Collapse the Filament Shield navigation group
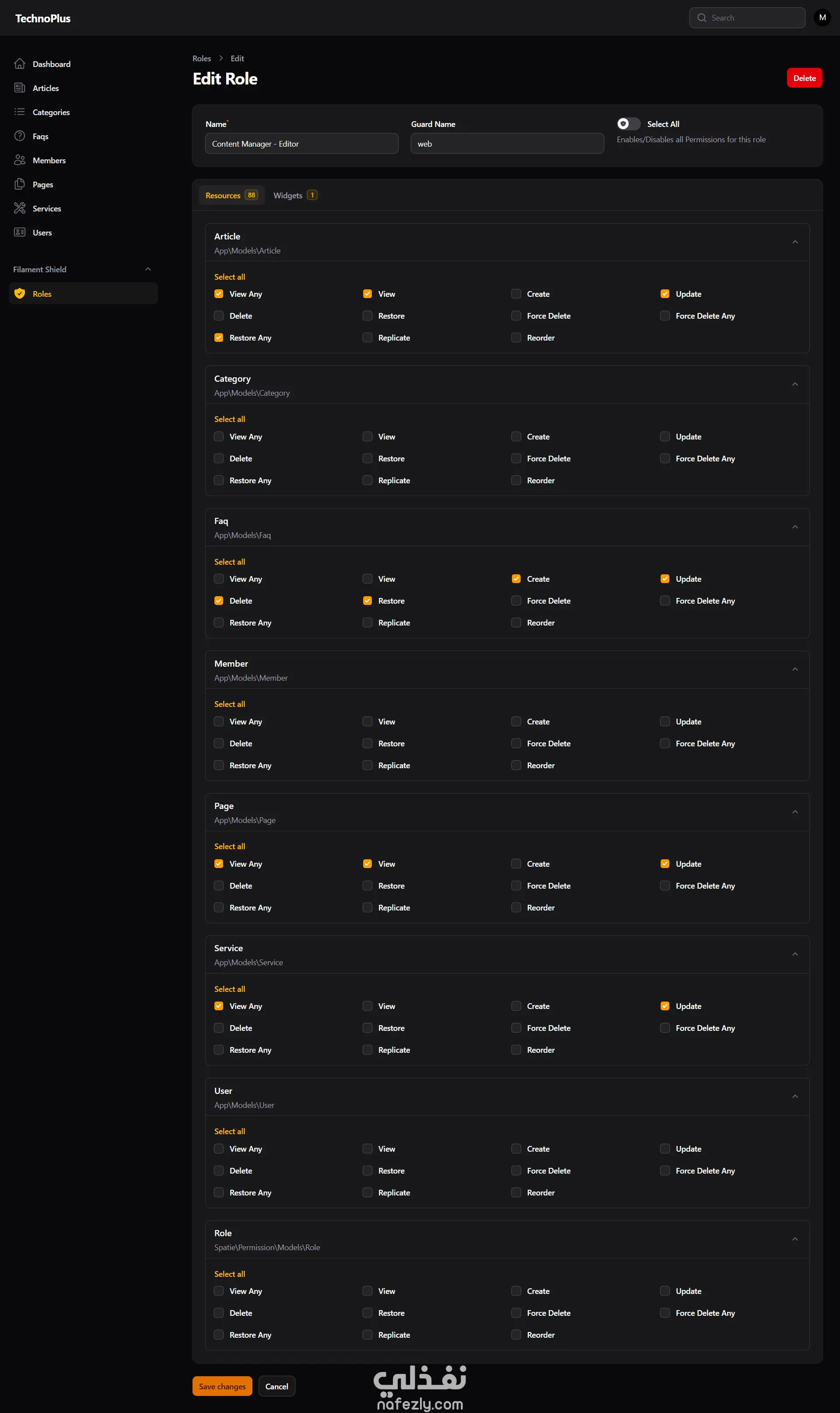840x1413 pixels. [148, 270]
